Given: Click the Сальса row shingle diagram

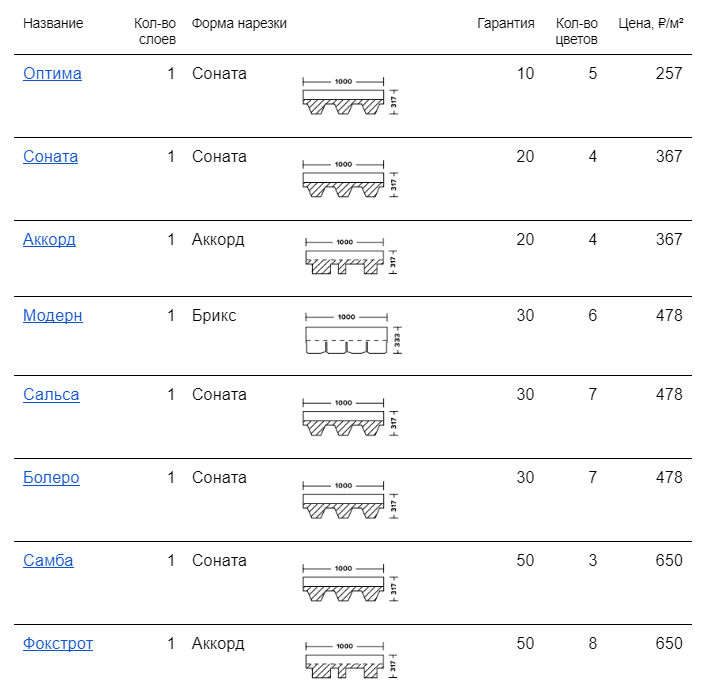Looking at the screenshot, I should pos(350,417).
